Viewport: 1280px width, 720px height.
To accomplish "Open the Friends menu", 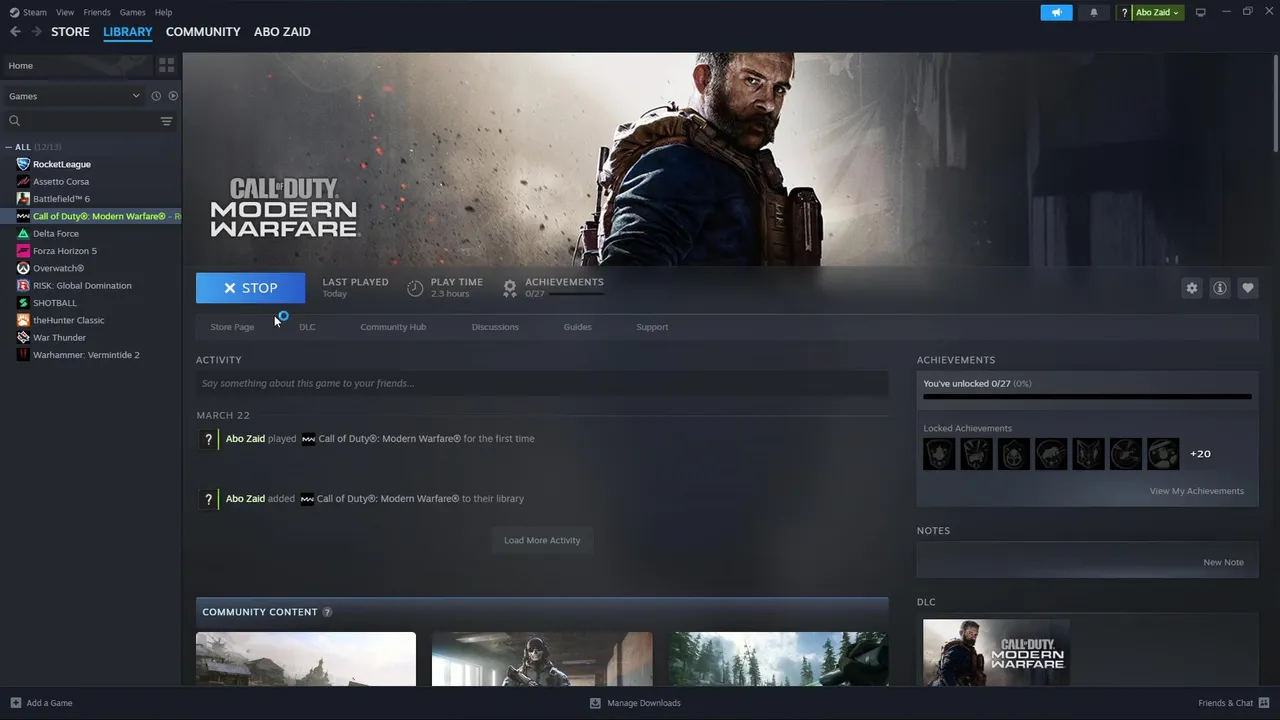I will pos(97,12).
